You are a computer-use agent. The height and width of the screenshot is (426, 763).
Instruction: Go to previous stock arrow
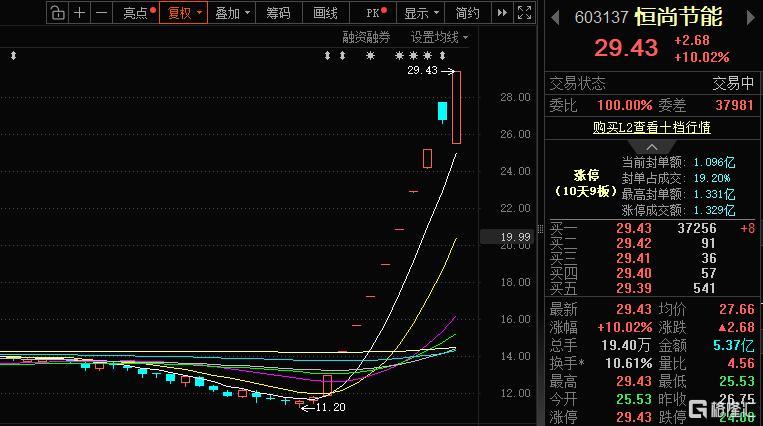point(555,18)
